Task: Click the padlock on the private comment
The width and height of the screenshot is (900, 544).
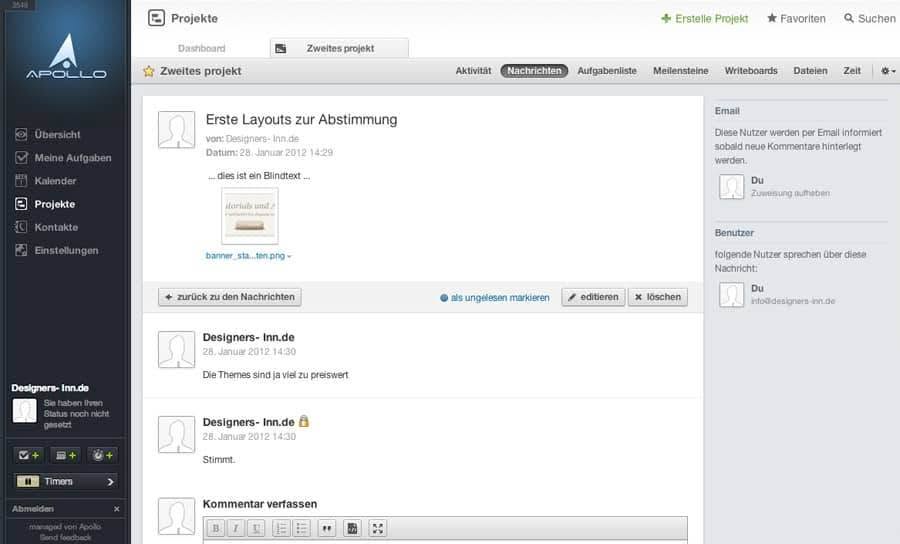Action: [x=304, y=422]
